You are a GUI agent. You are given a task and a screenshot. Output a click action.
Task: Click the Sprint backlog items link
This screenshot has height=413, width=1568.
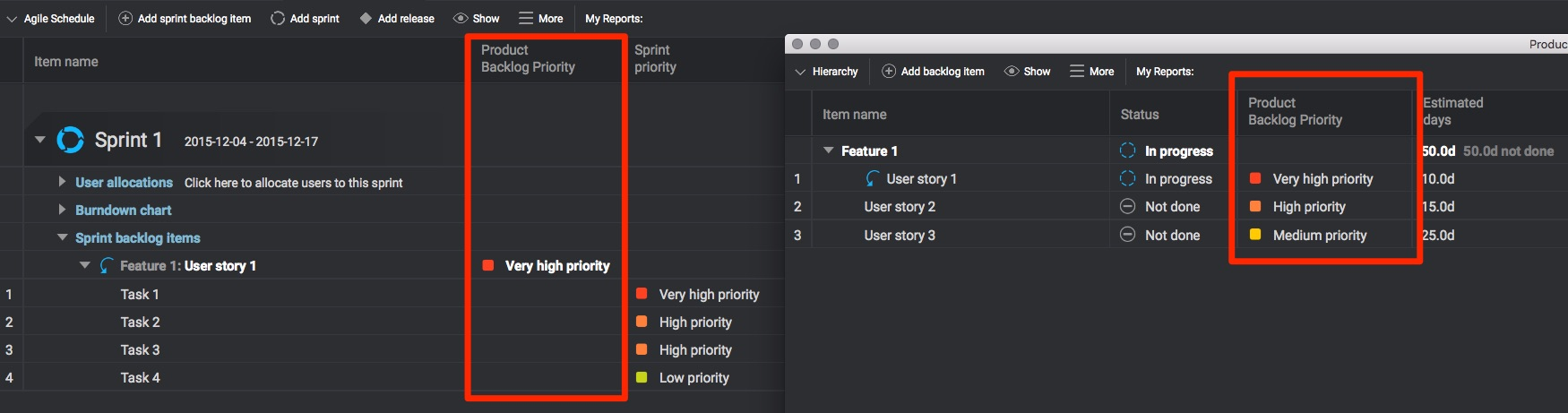pyautogui.click(x=137, y=237)
